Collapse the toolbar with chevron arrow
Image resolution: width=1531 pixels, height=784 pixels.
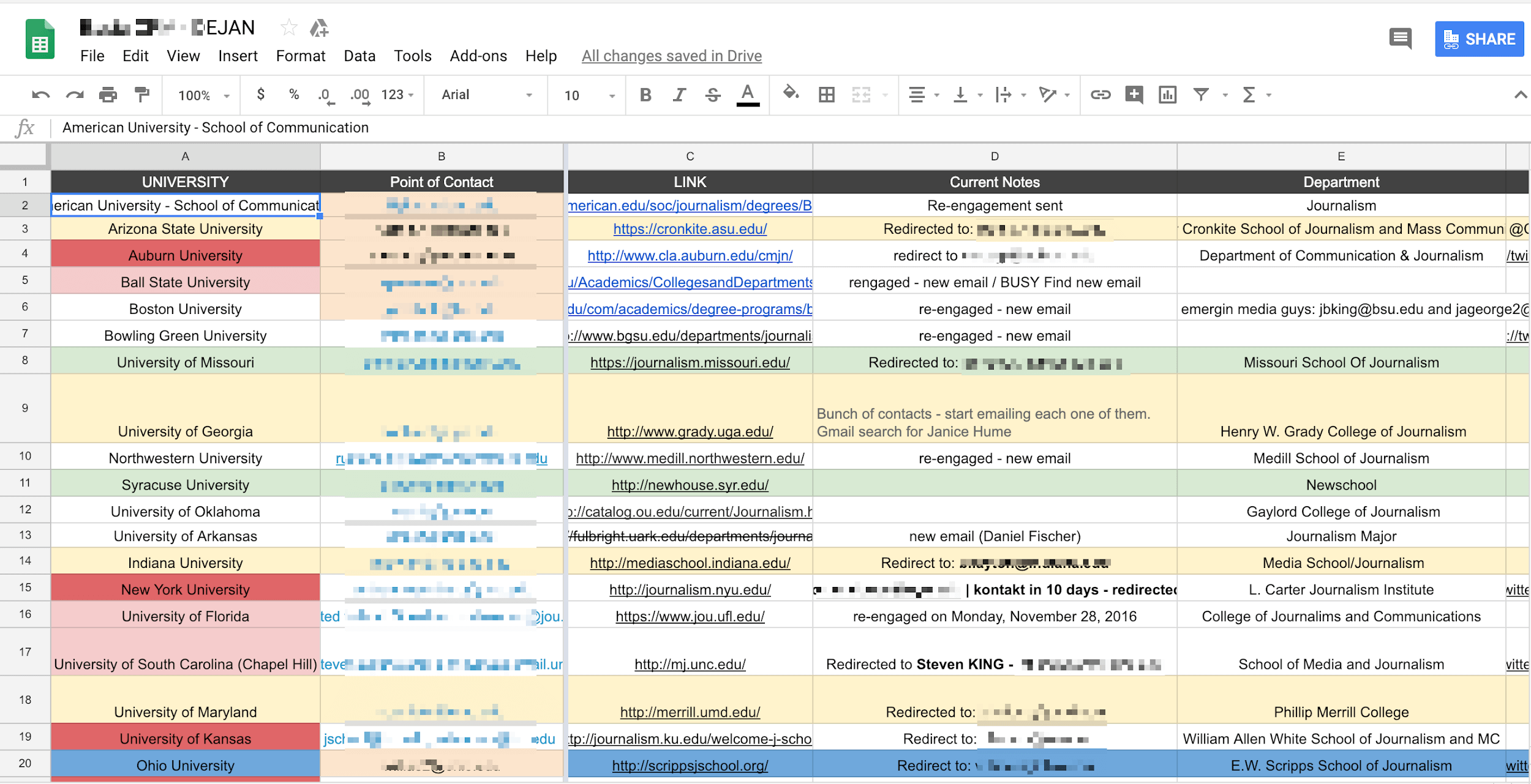pyautogui.click(x=1520, y=95)
